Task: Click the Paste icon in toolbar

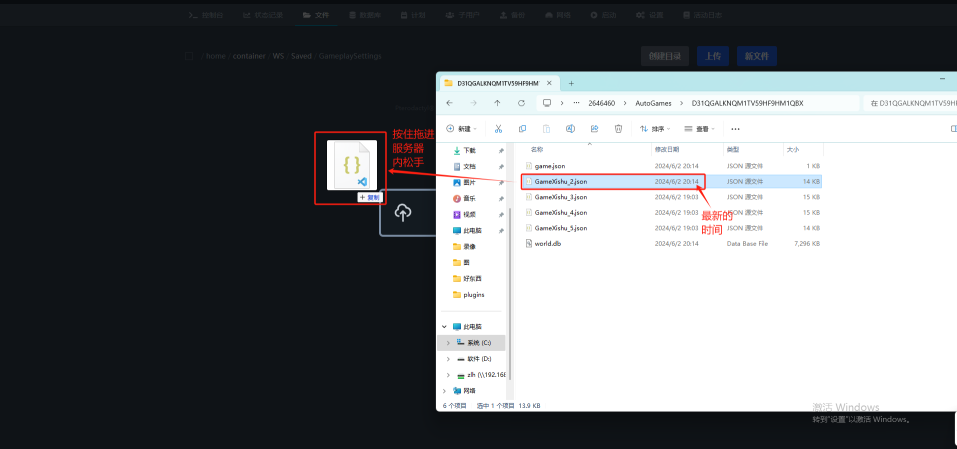Action: 546,129
